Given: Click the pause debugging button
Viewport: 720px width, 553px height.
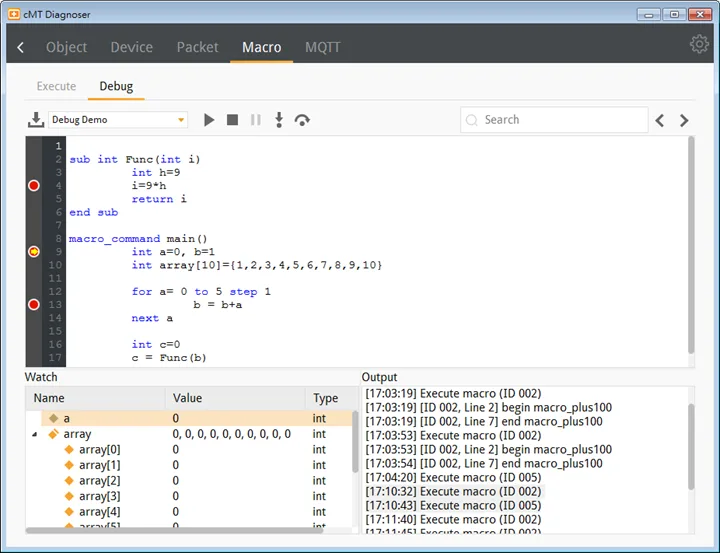Looking at the screenshot, I should click(x=256, y=120).
